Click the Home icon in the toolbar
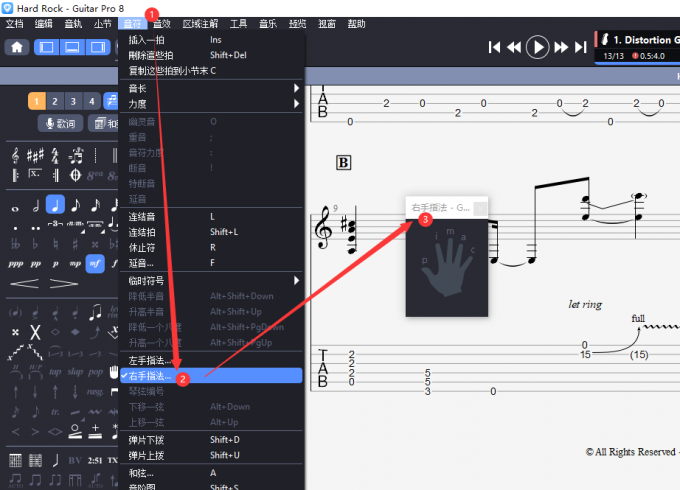This screenshot has height=490, width=680. point(17,47)
